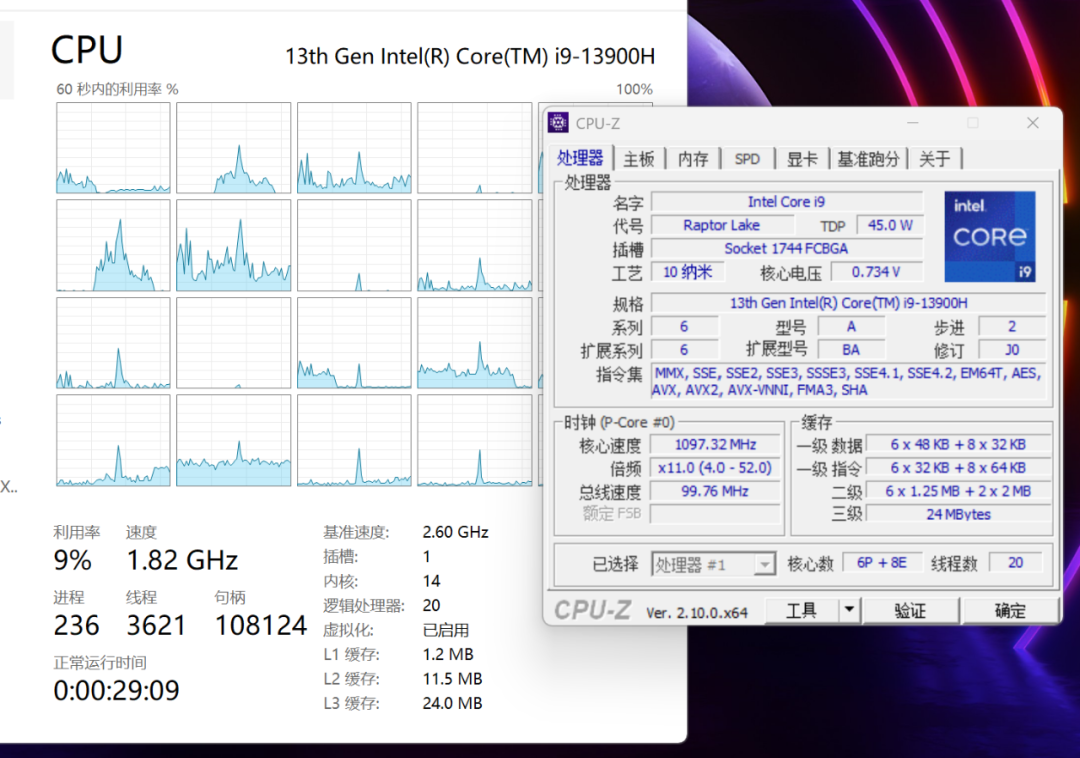This screenshot has width=1080, height=758.
Task: Close the CPU-Z window
Action: tap(1032, 123)
